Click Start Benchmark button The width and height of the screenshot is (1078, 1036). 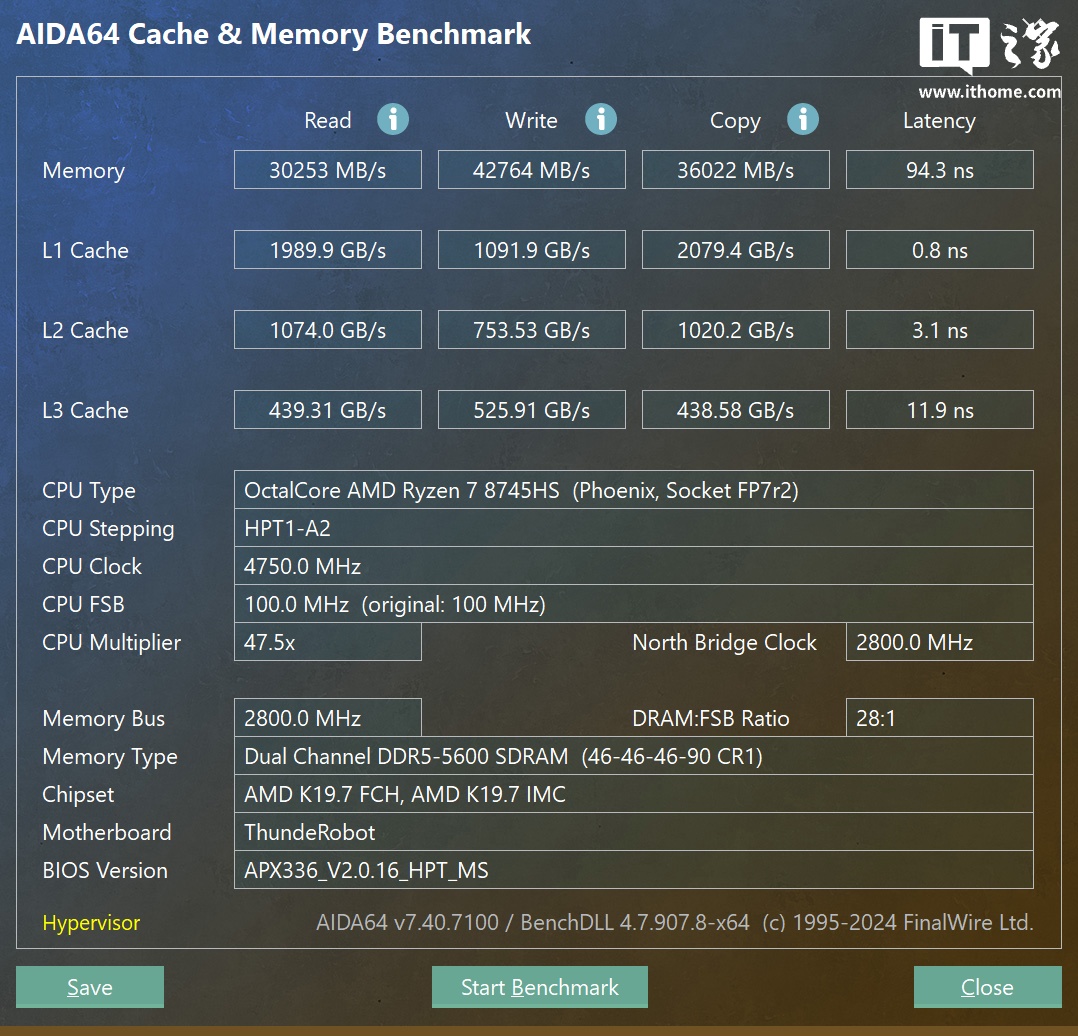(x=540, y=987)
